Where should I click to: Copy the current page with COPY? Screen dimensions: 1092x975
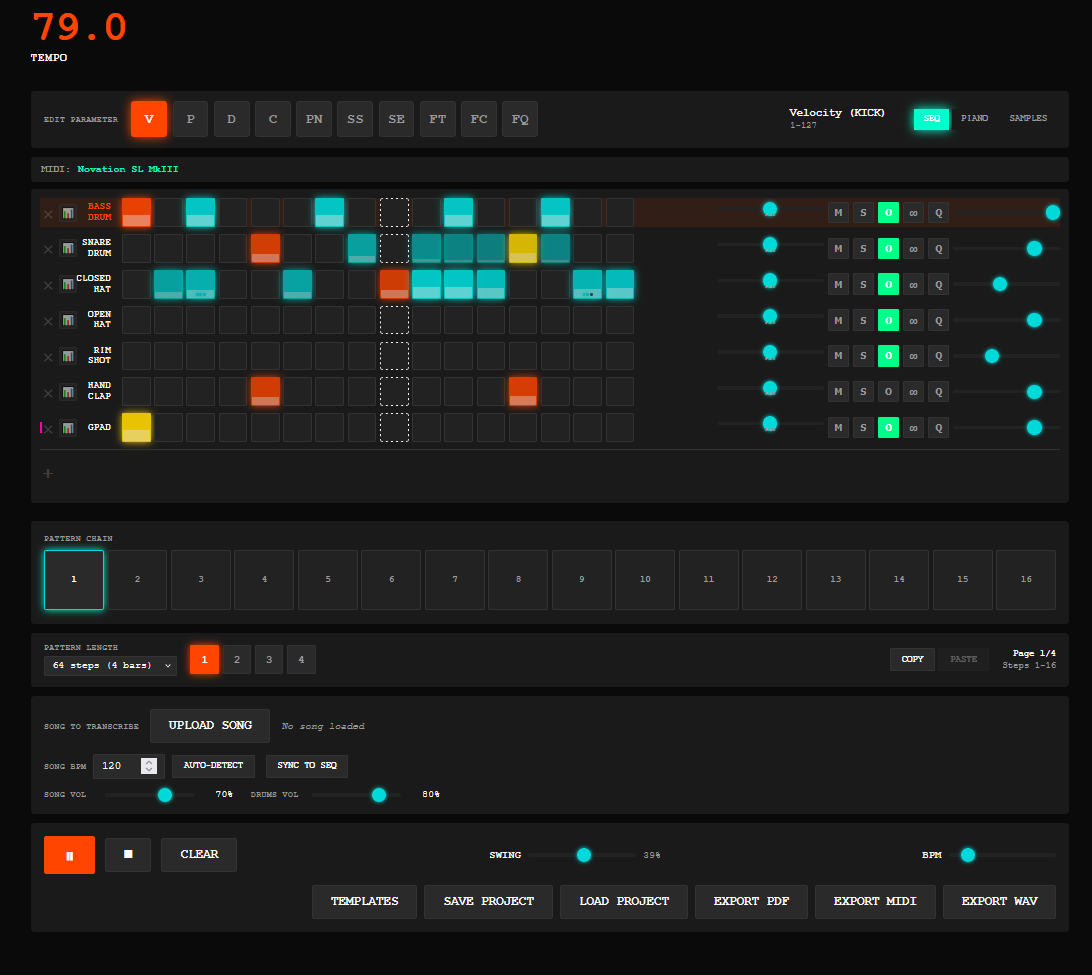click(x=912, y=660)
